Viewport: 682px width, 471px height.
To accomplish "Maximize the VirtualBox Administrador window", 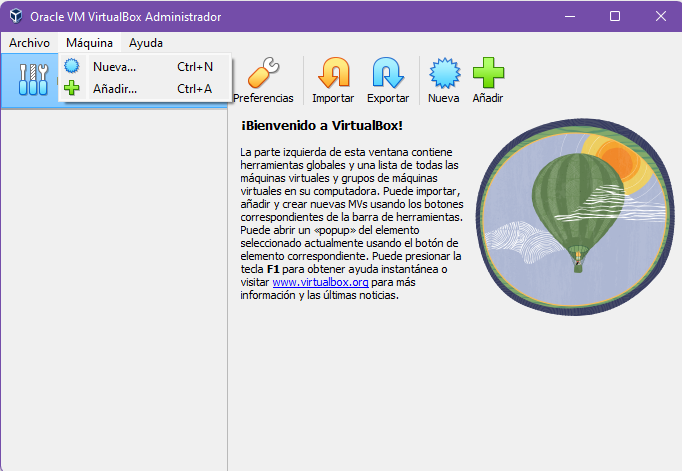I will click(615, 17).
